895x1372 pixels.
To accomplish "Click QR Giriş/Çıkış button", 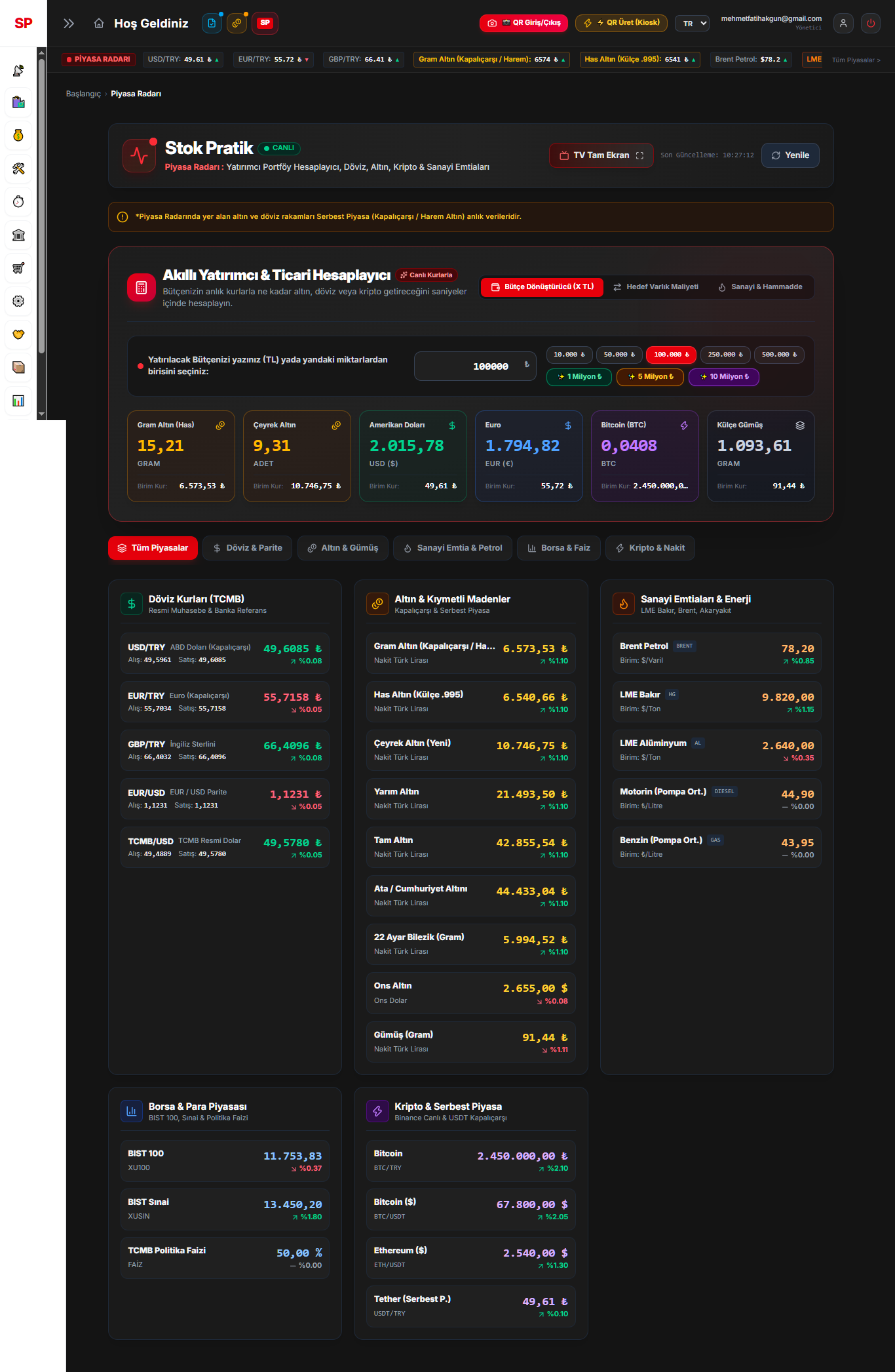I will (x=524, y=23).
